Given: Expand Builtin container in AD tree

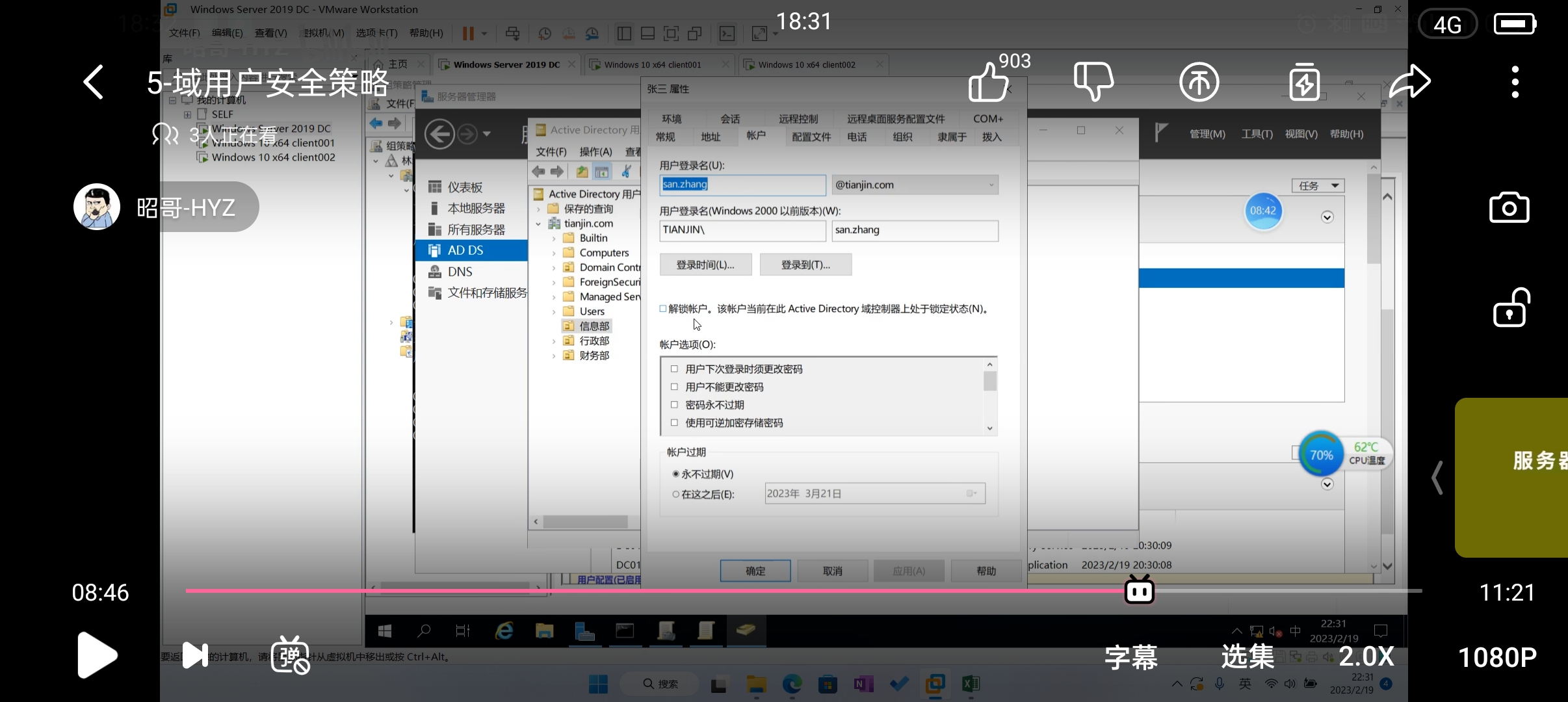Looking at the screenshot, I should 554,238.
